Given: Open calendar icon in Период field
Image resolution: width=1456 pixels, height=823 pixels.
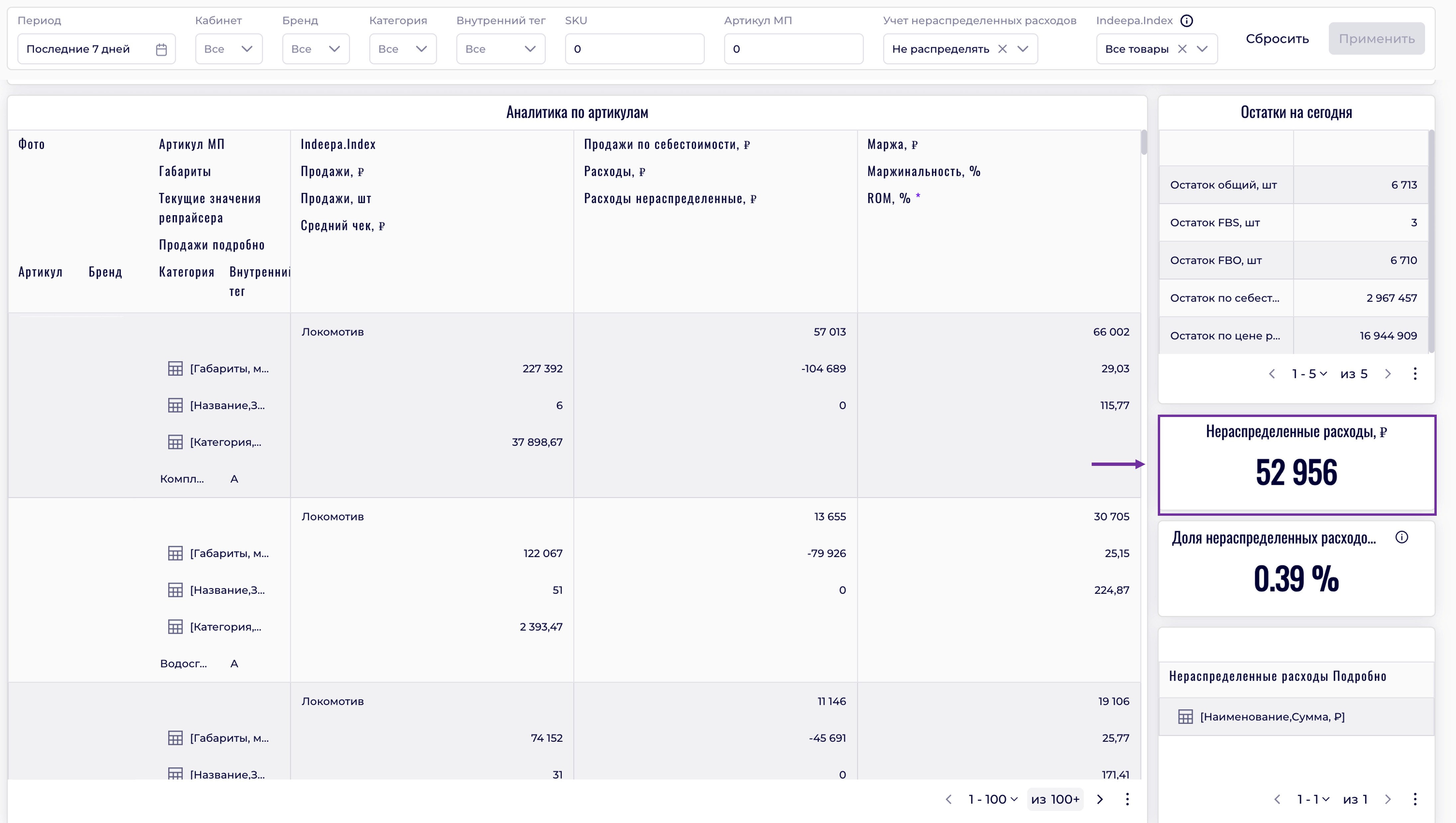Looking at the screenshot, I should pyautogui.click(x=161, y=49).
